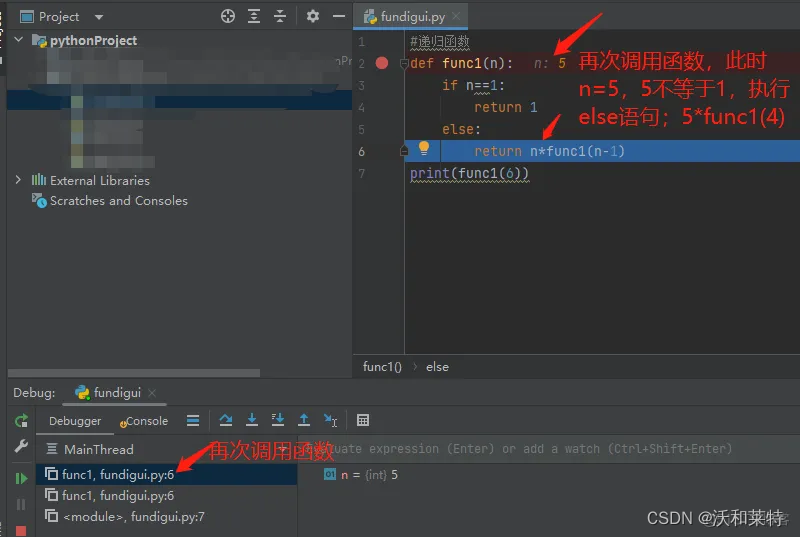Screen dimensions: 800x537
Task: Stop the debug session red square
Action: 21,531
